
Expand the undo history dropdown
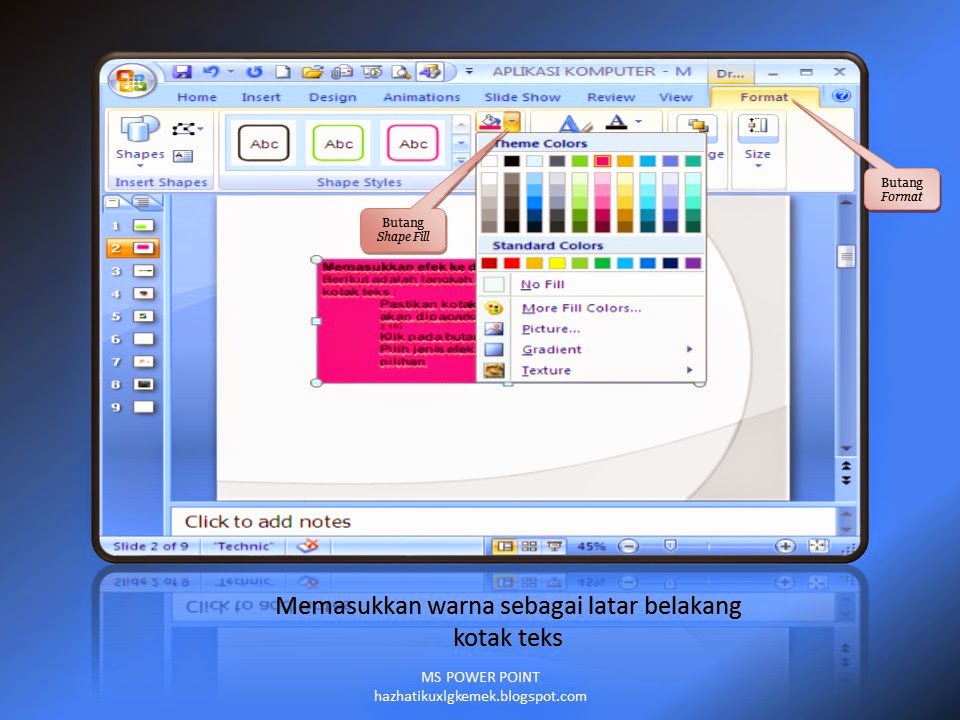tap(231, 72)
